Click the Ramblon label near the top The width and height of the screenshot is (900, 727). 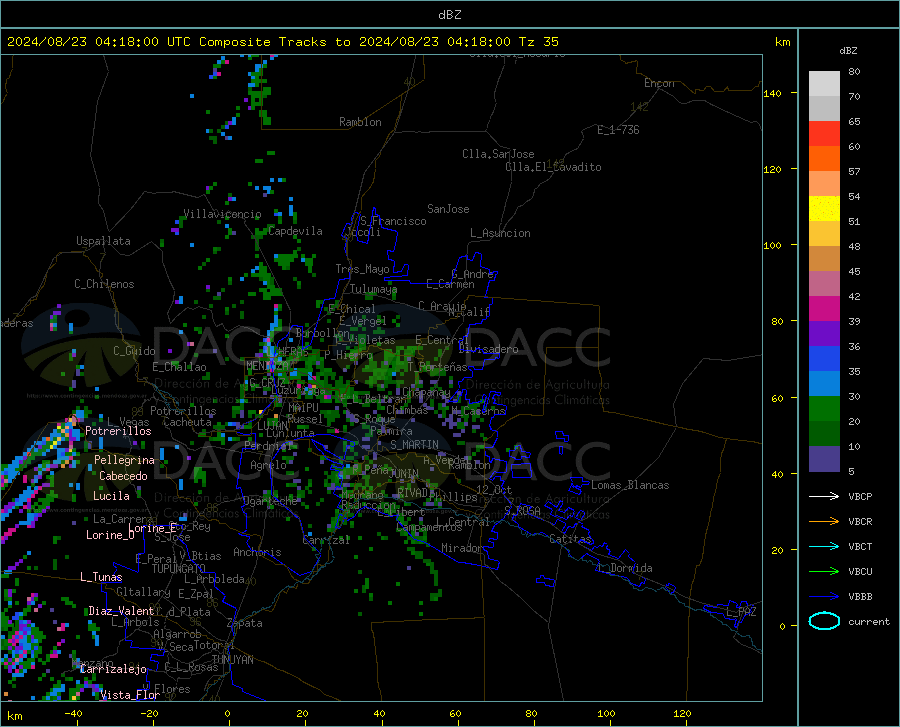coord(360,122)
